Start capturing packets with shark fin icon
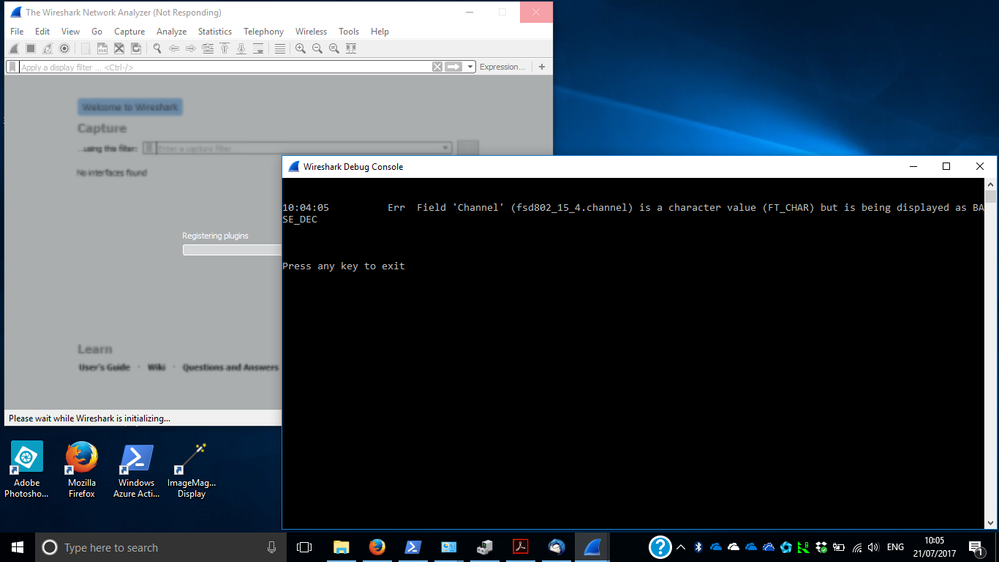999x562 pixels. [x=14, y=48]
